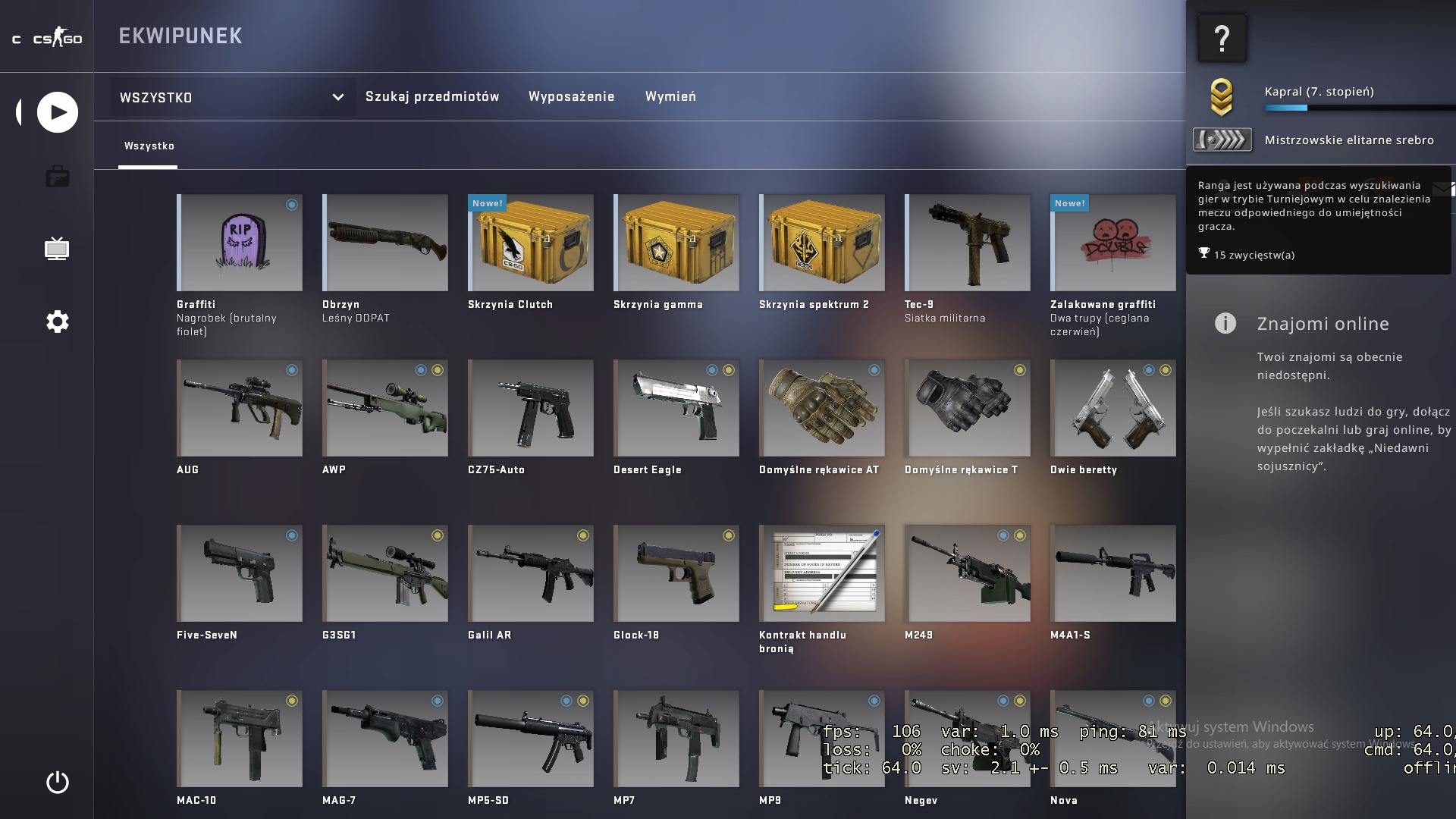Select the Galil AR tile
The width and height of the screenshot is (1456, 819).
(531, 573)
